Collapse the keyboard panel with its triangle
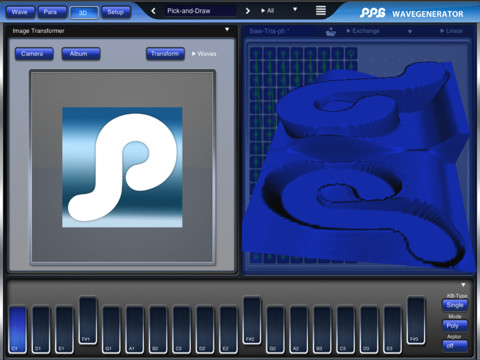 click(463, 285)
